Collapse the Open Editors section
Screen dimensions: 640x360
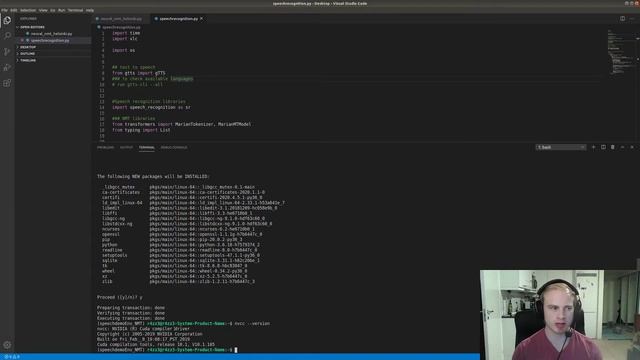(x=33, y=27)
